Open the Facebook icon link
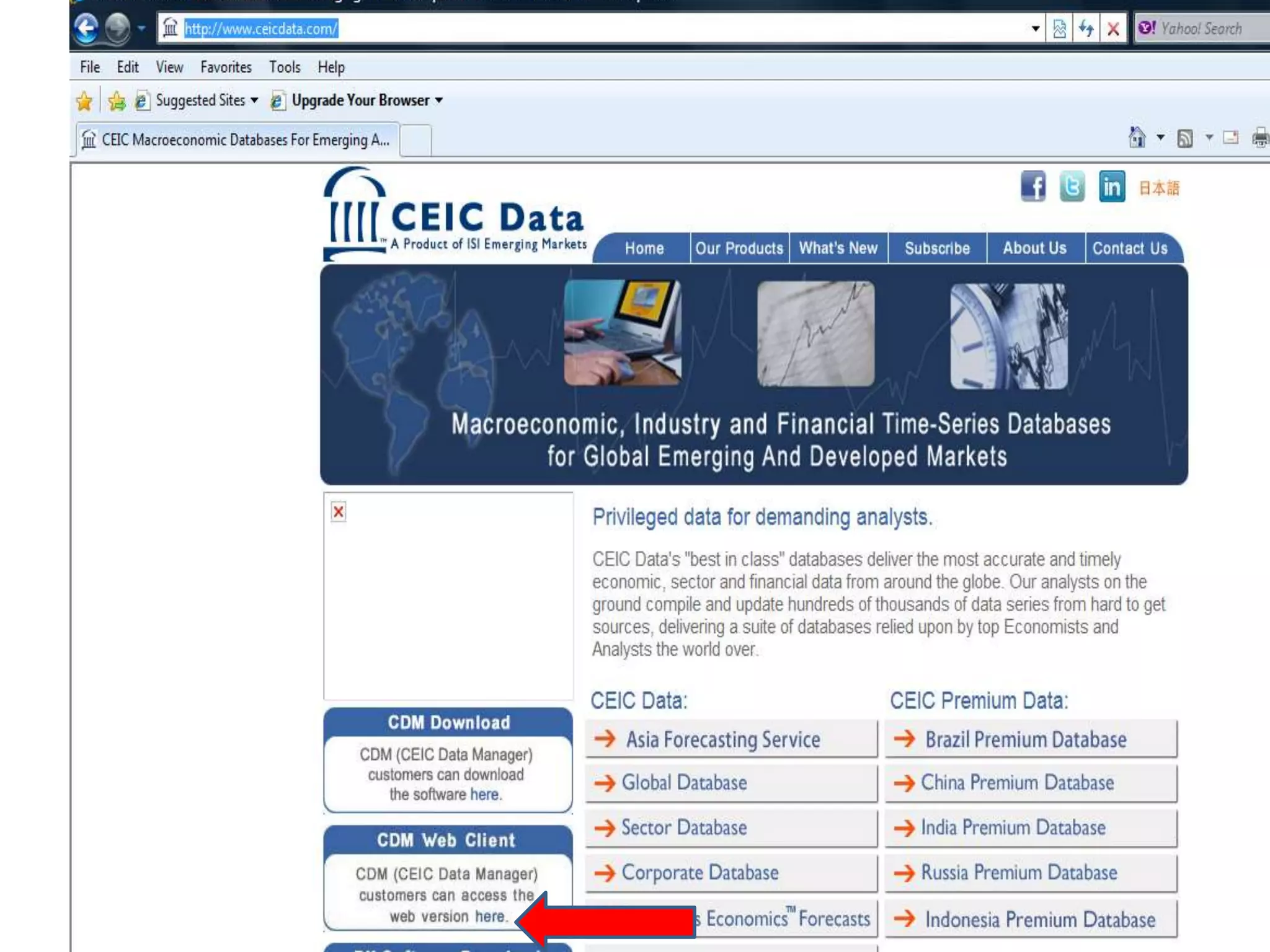 (x=1033, y=186)
